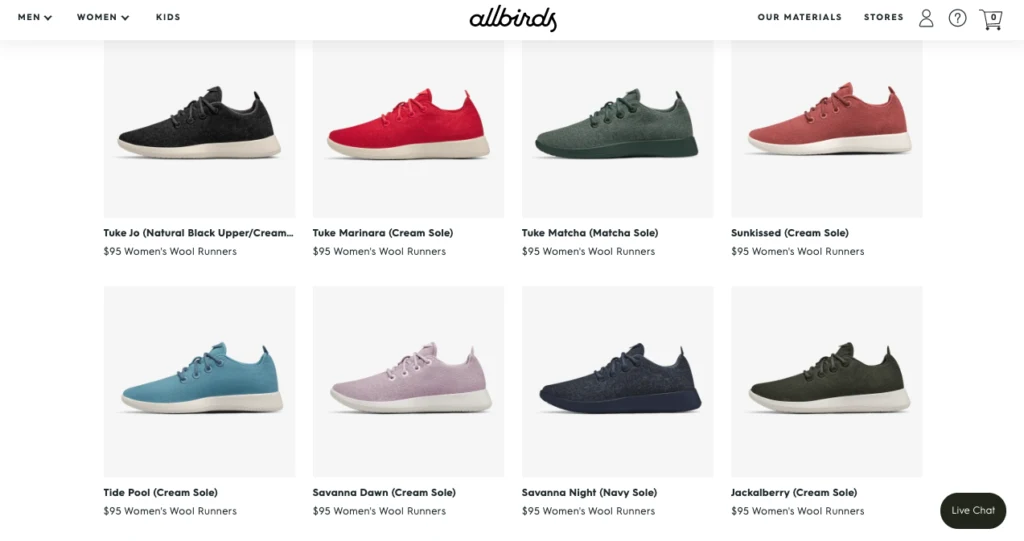The image size is (1024, 541).
Task: Open Our Materials page
Action: click(799, 17)
